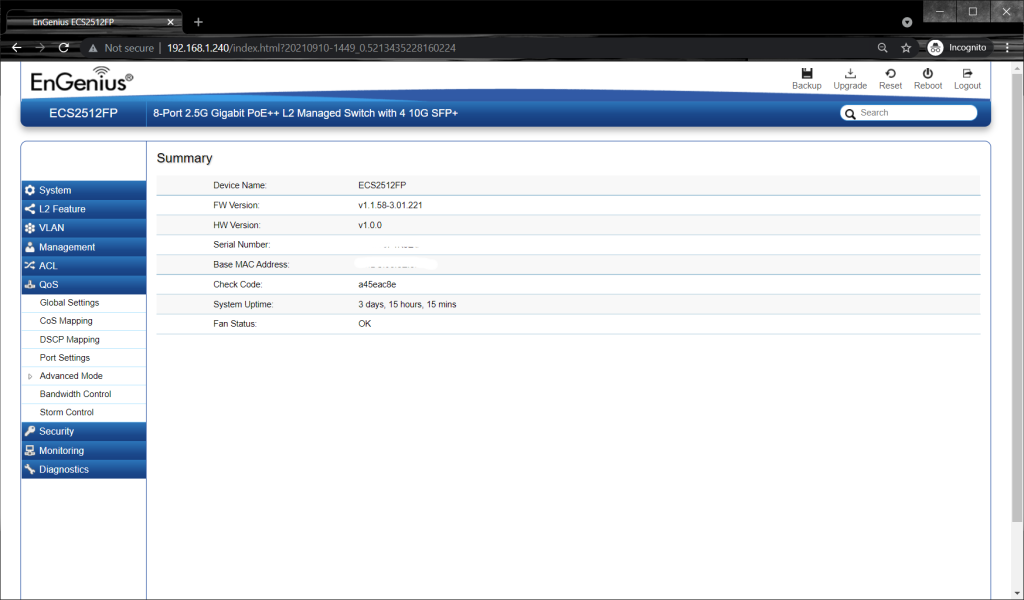Click the Security key icon
Viewport: 1024px width, 600px height.
point(30,431)
